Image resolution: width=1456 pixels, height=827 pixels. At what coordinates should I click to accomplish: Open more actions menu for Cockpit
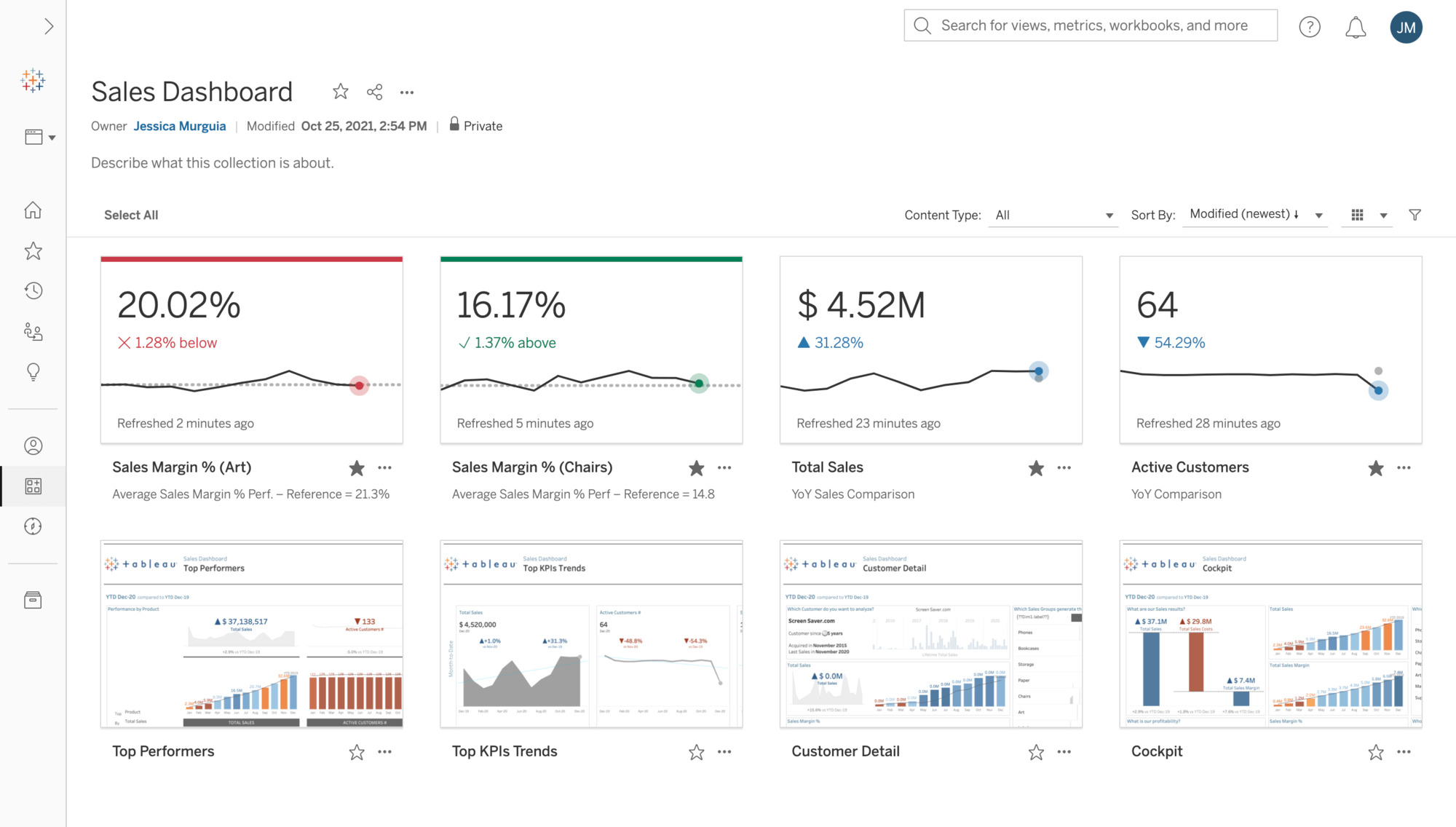1404,752
